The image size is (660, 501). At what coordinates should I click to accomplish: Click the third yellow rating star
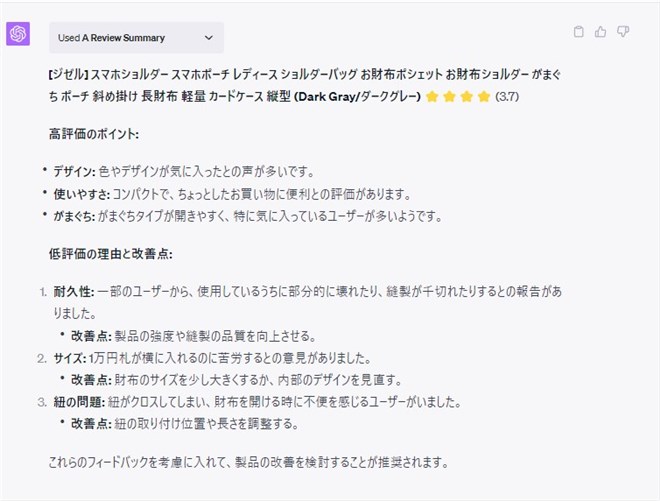467,97
